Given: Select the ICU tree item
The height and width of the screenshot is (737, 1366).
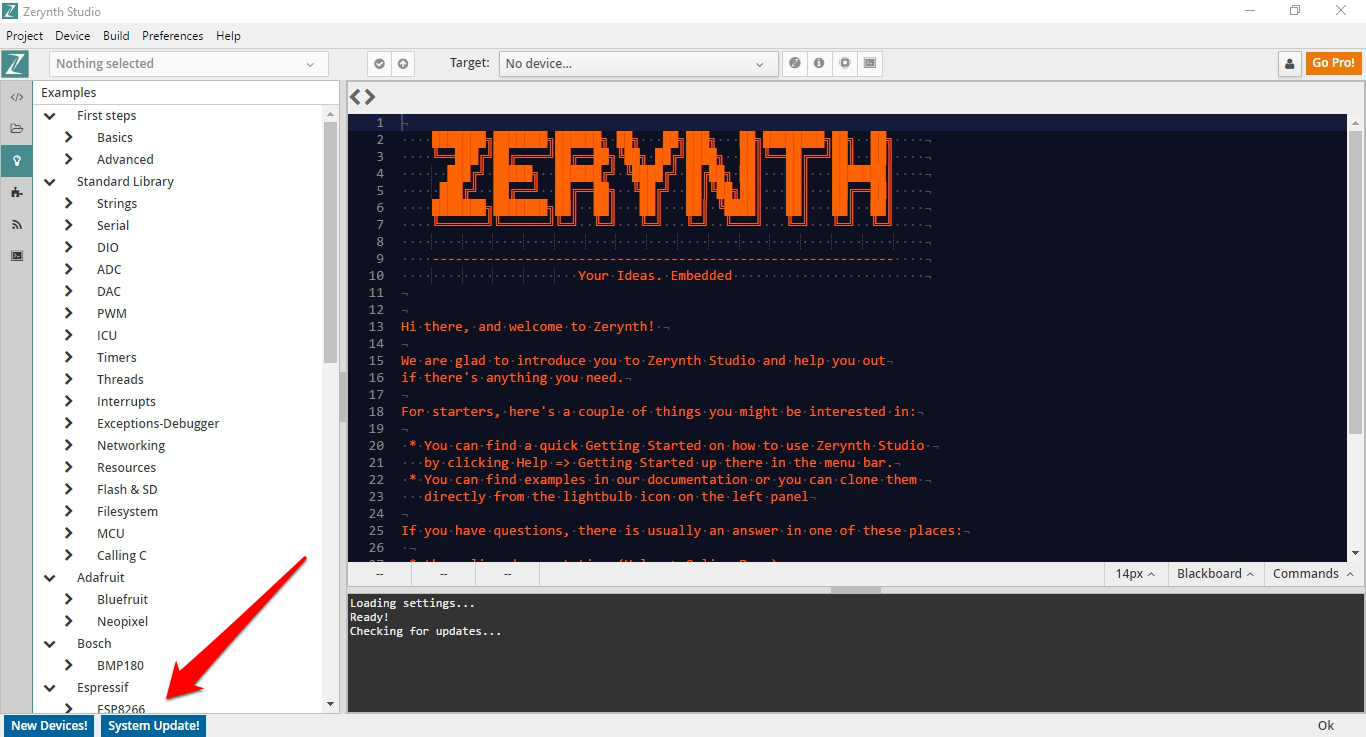Looking at the screenshot, I should [107, 336].
